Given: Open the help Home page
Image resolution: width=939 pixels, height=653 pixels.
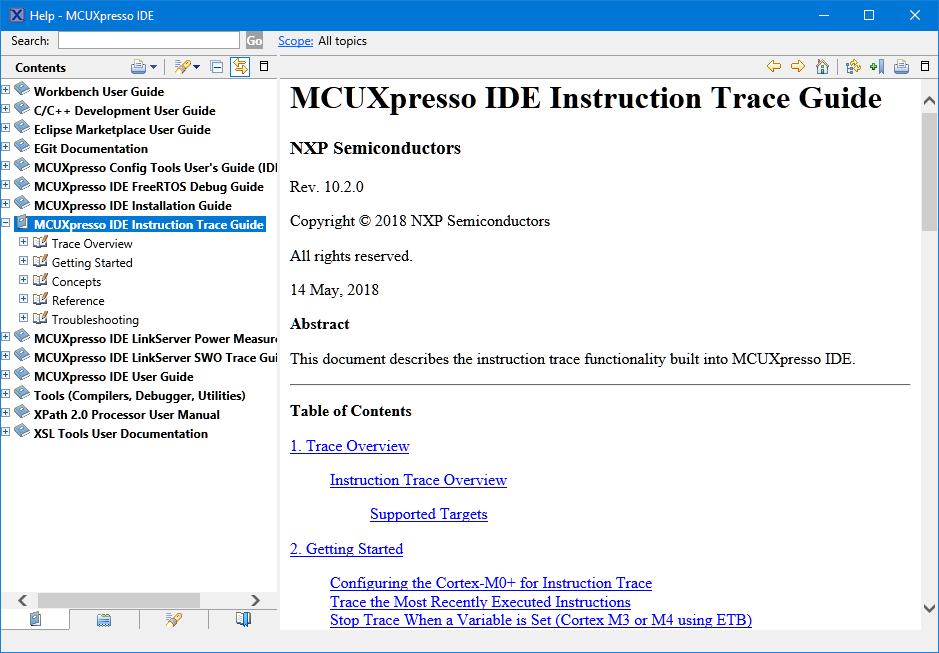Looking at the screenshot, I should click(x=822, y=67).
